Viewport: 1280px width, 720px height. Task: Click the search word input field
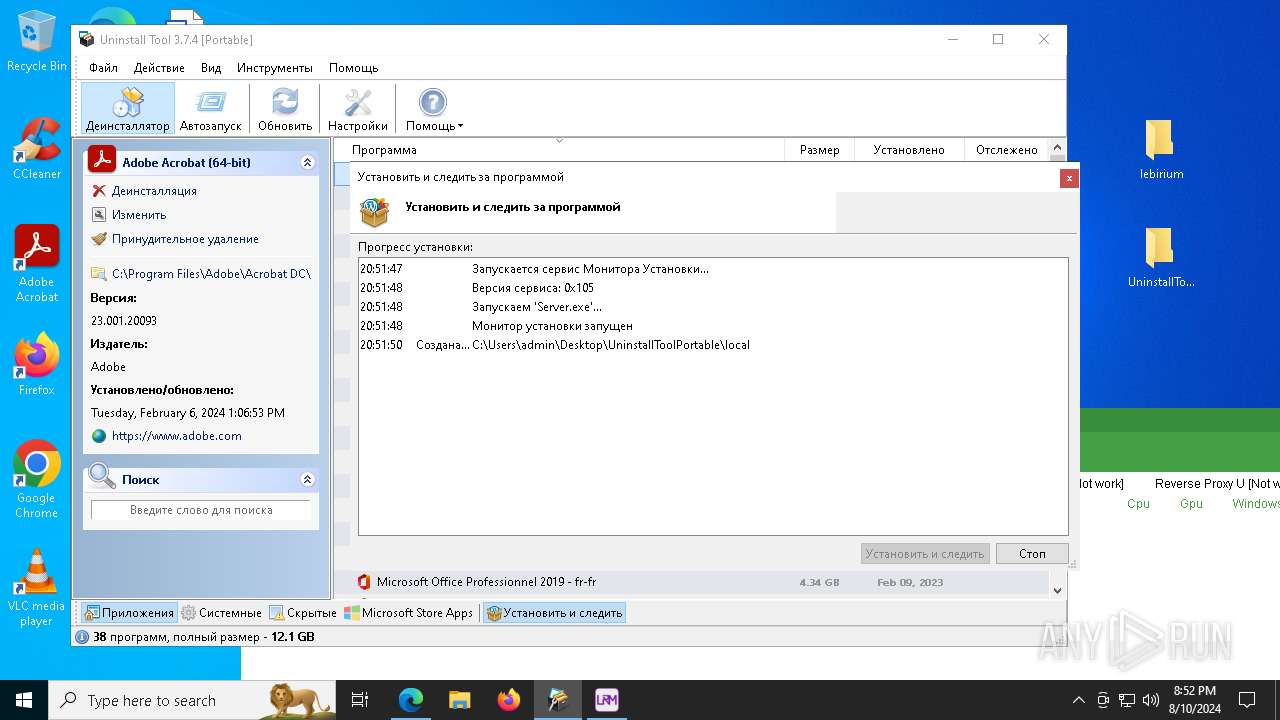click(x=201, y=510)
